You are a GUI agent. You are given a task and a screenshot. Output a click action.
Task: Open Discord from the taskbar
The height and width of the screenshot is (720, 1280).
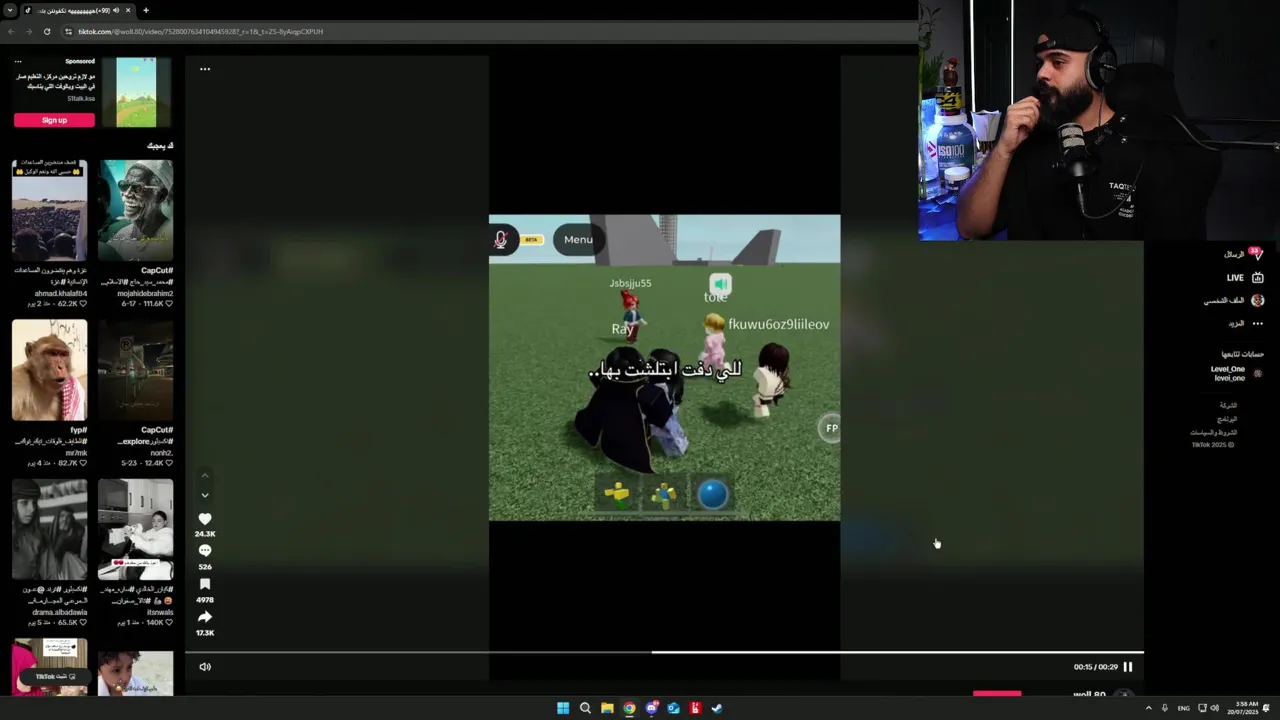point(651,708)
